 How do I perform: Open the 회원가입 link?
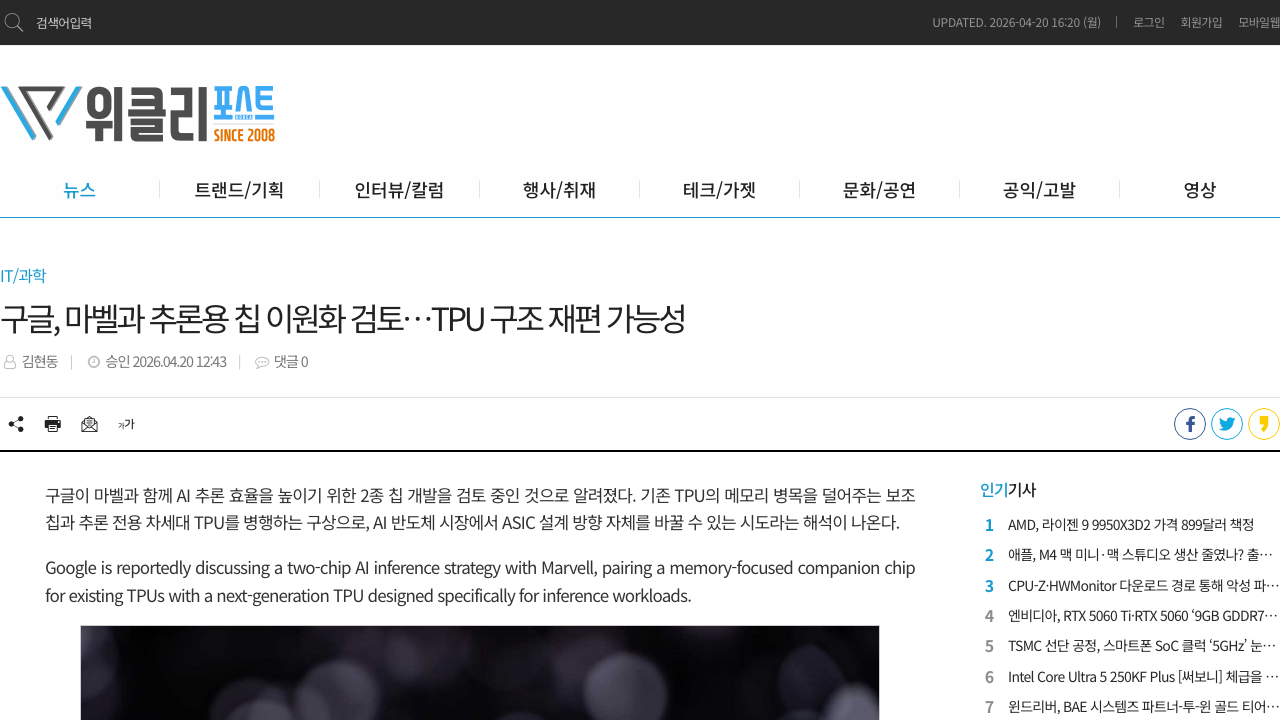tap(1201, 22)
